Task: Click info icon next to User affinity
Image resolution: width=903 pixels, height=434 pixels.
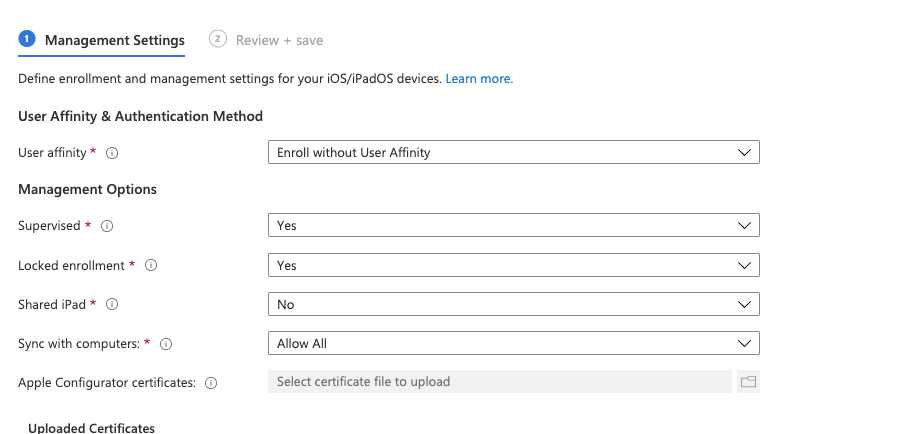Action: pyautogui.click(x=113, y=153)
